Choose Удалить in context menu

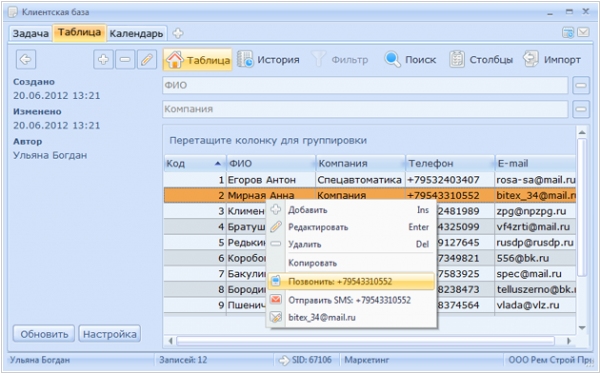tap(352, 244)
